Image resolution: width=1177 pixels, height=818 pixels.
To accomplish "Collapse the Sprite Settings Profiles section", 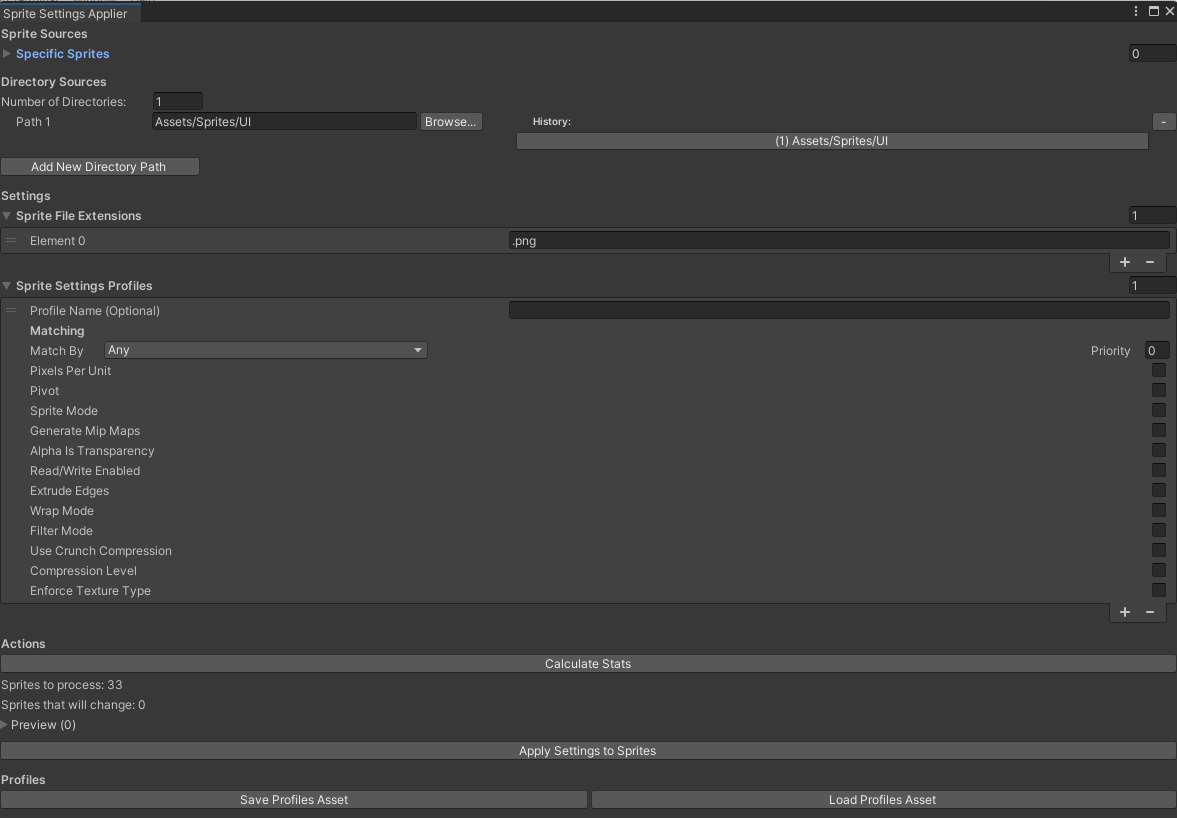I will 8,285.
